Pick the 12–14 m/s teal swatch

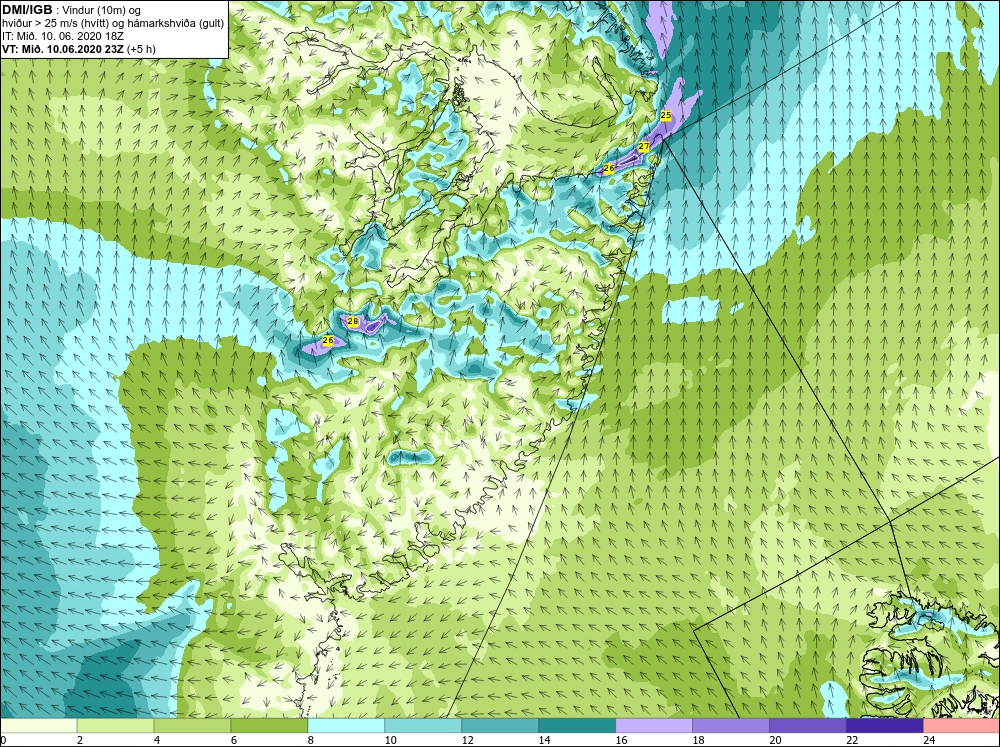[x=500, y=725]
